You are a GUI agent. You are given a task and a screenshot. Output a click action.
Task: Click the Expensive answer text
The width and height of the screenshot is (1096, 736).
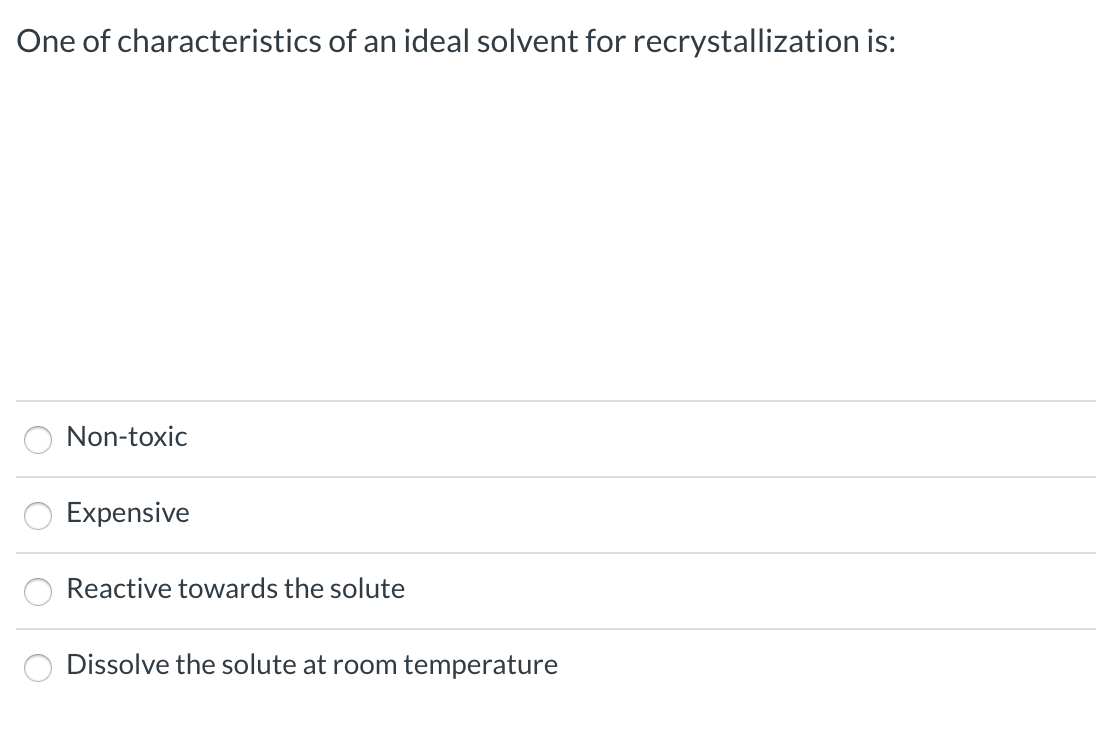click(127, 513)
